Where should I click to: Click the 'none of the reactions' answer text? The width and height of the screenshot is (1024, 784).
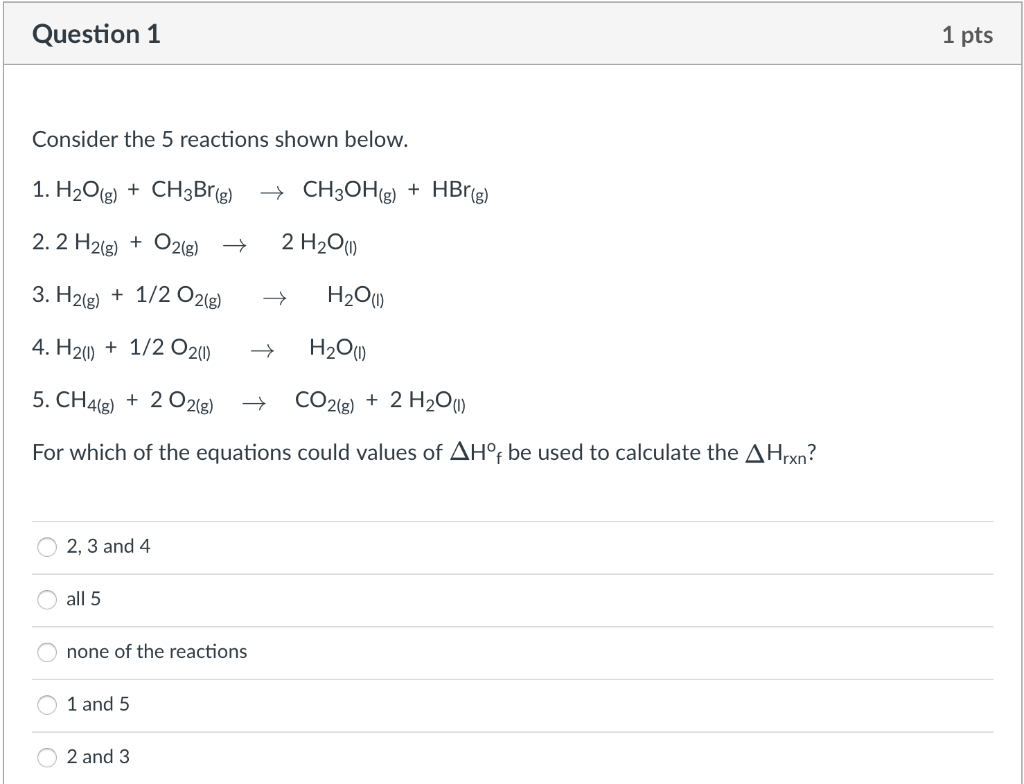click(155, 651)
